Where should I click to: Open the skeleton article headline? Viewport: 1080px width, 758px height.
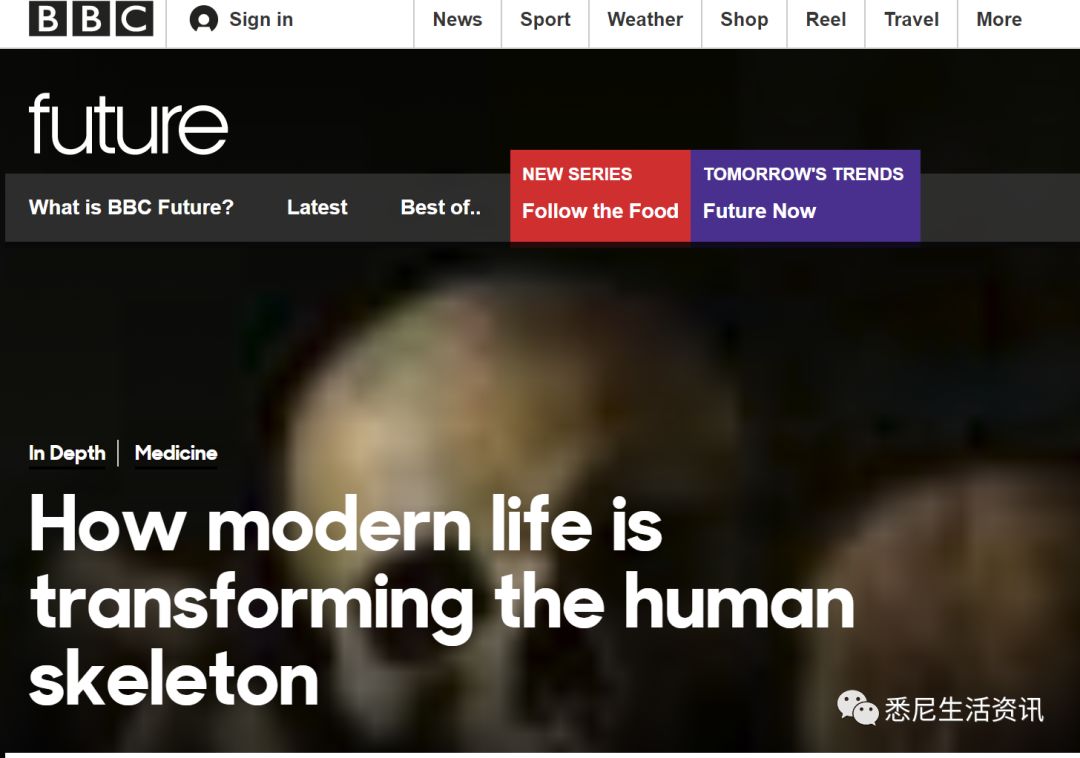[x=441, y=600]
